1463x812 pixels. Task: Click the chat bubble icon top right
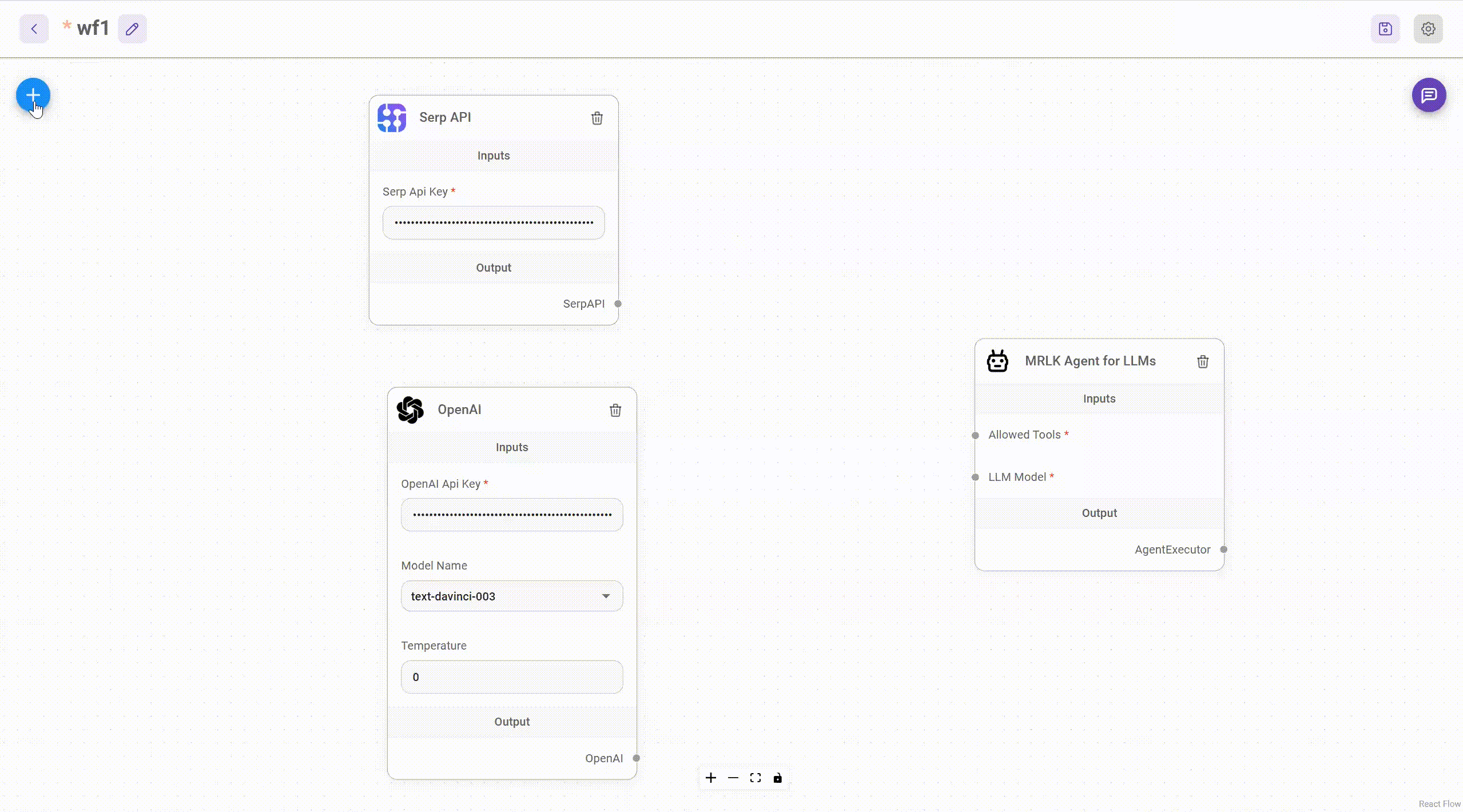pos(1429,95)
